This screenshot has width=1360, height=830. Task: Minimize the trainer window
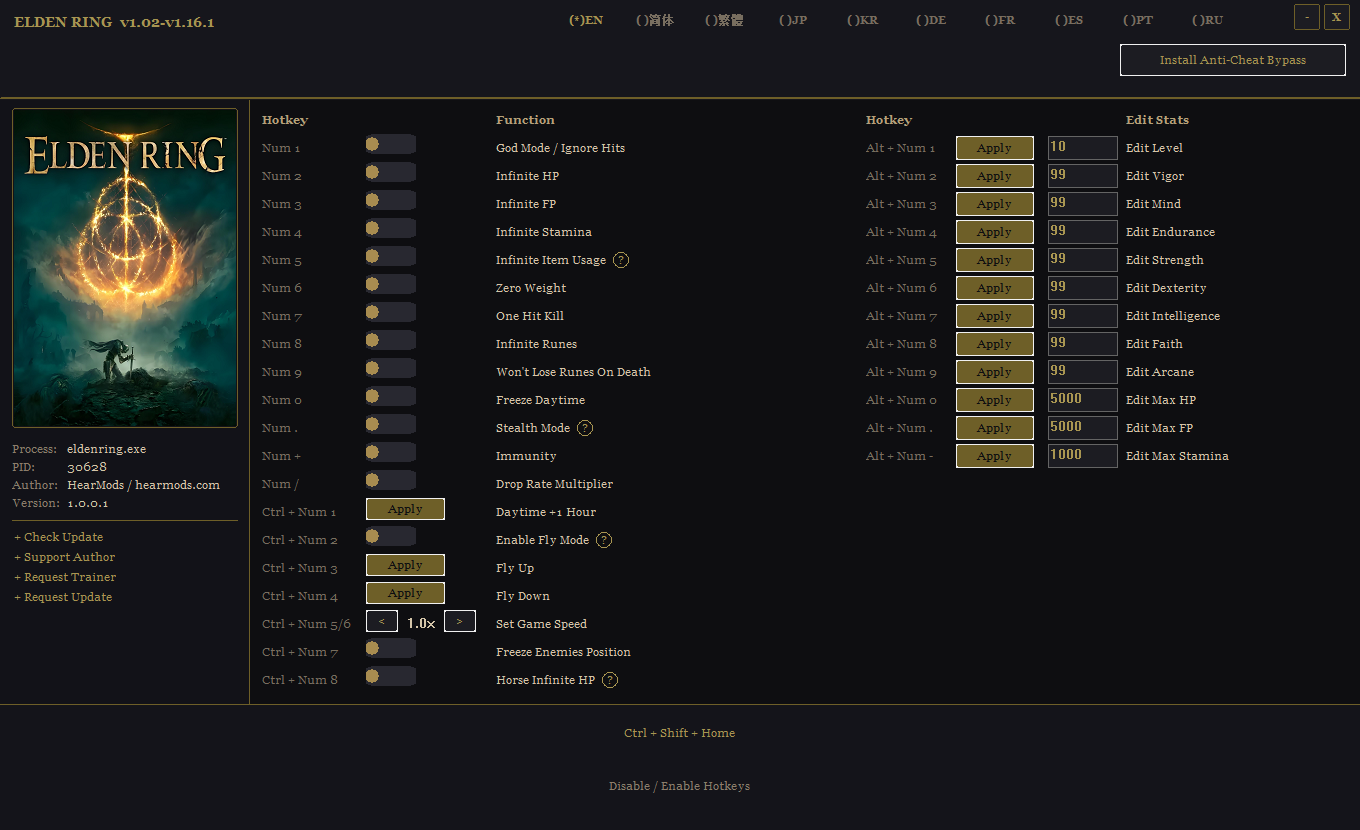coord(1307,17)
